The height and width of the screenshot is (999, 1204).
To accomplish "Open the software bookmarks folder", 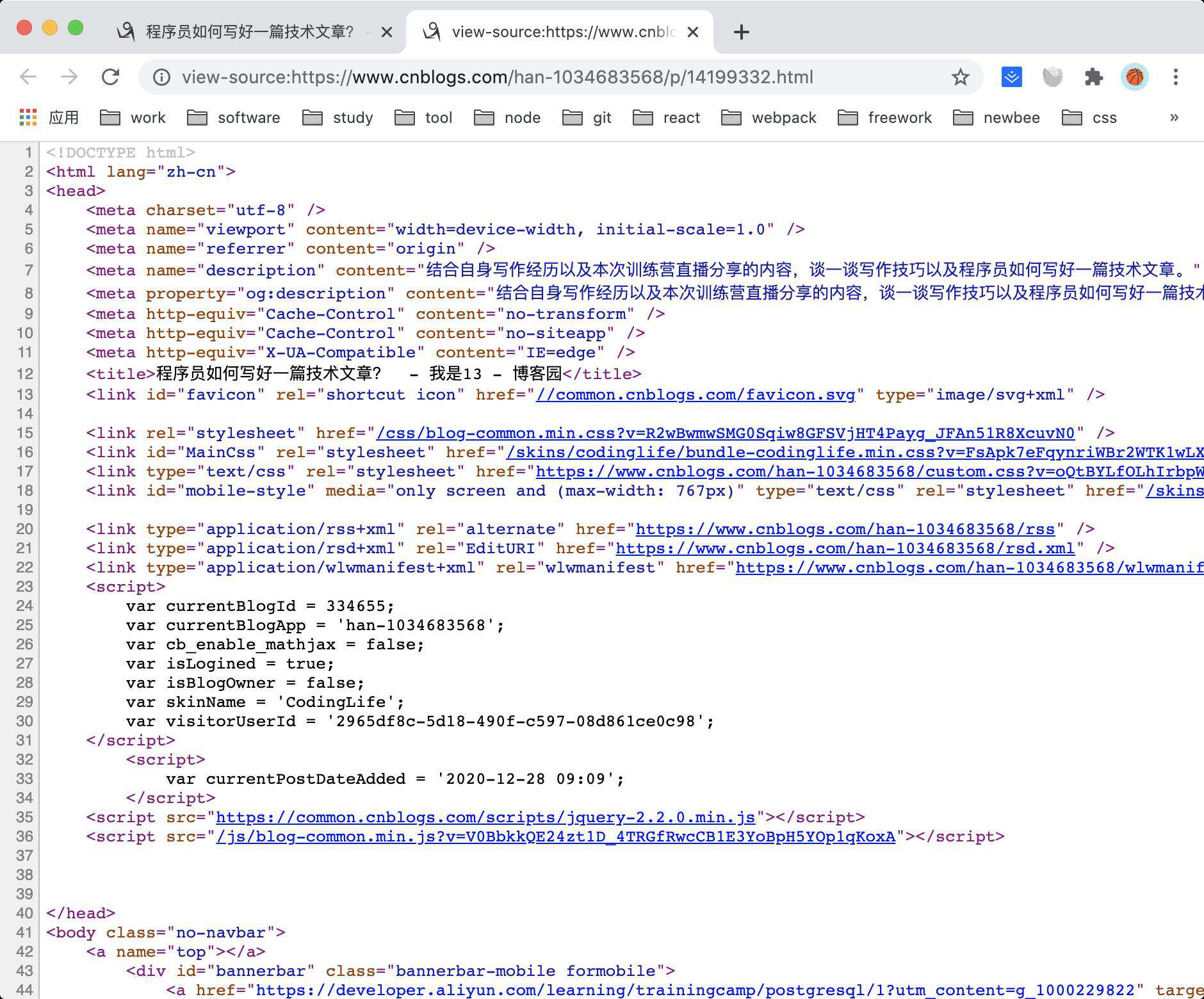I will click(234, 118).
